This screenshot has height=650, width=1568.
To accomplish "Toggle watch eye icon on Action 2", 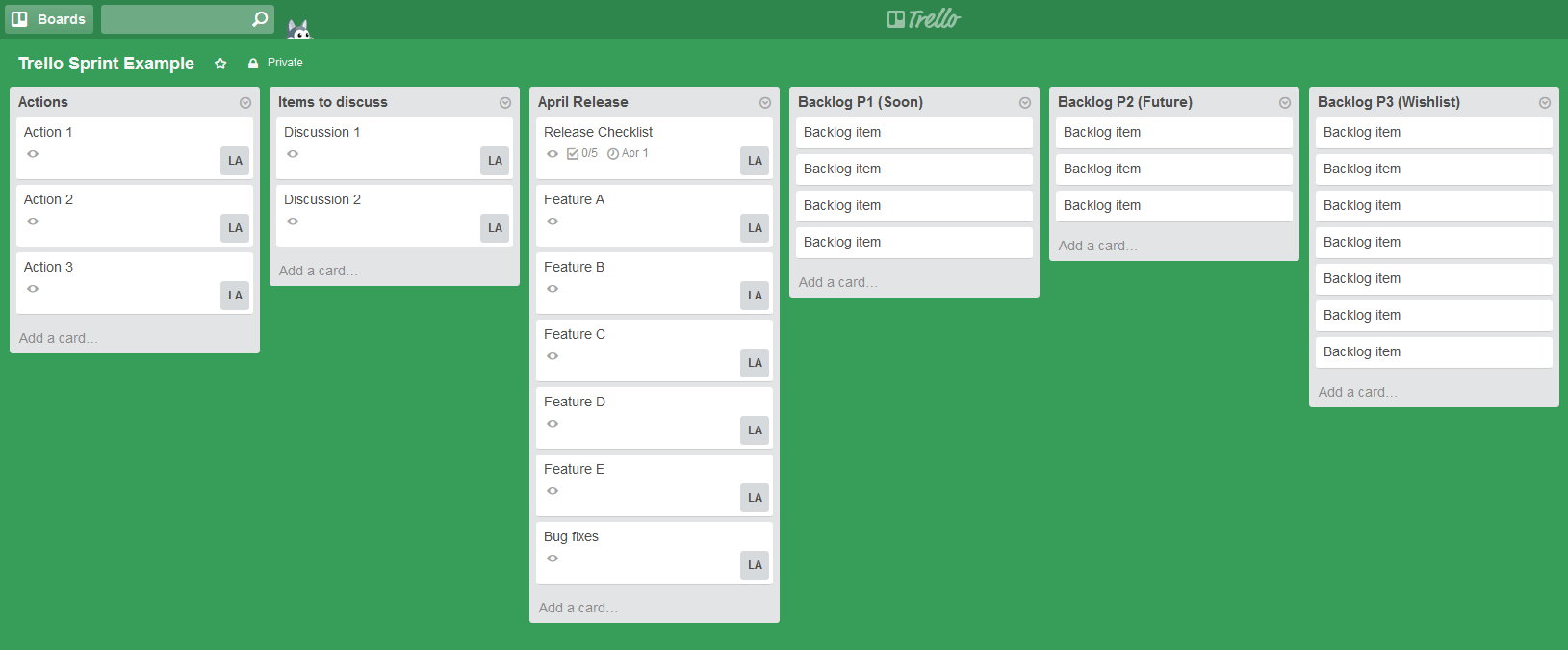I will [33, 221].
